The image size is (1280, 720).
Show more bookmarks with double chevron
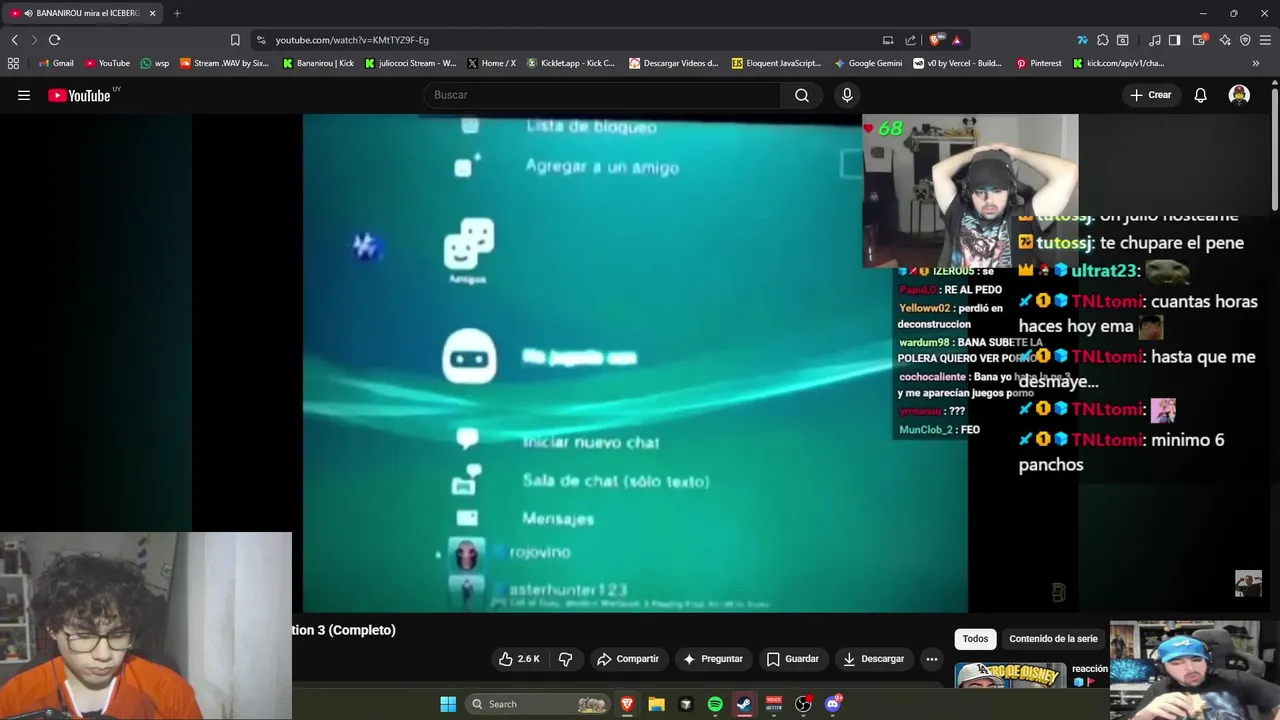1255,63
